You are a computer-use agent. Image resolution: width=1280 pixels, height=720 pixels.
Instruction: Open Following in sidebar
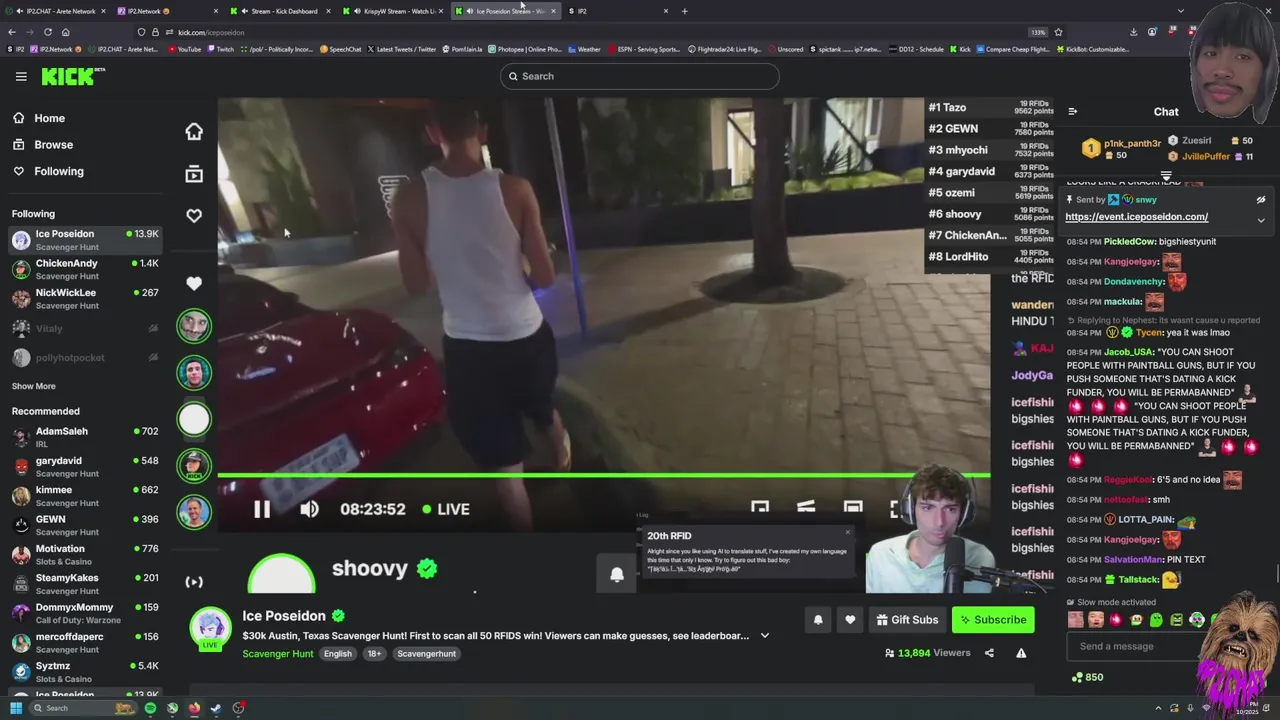pyautogui.click(x=58, y=171)
